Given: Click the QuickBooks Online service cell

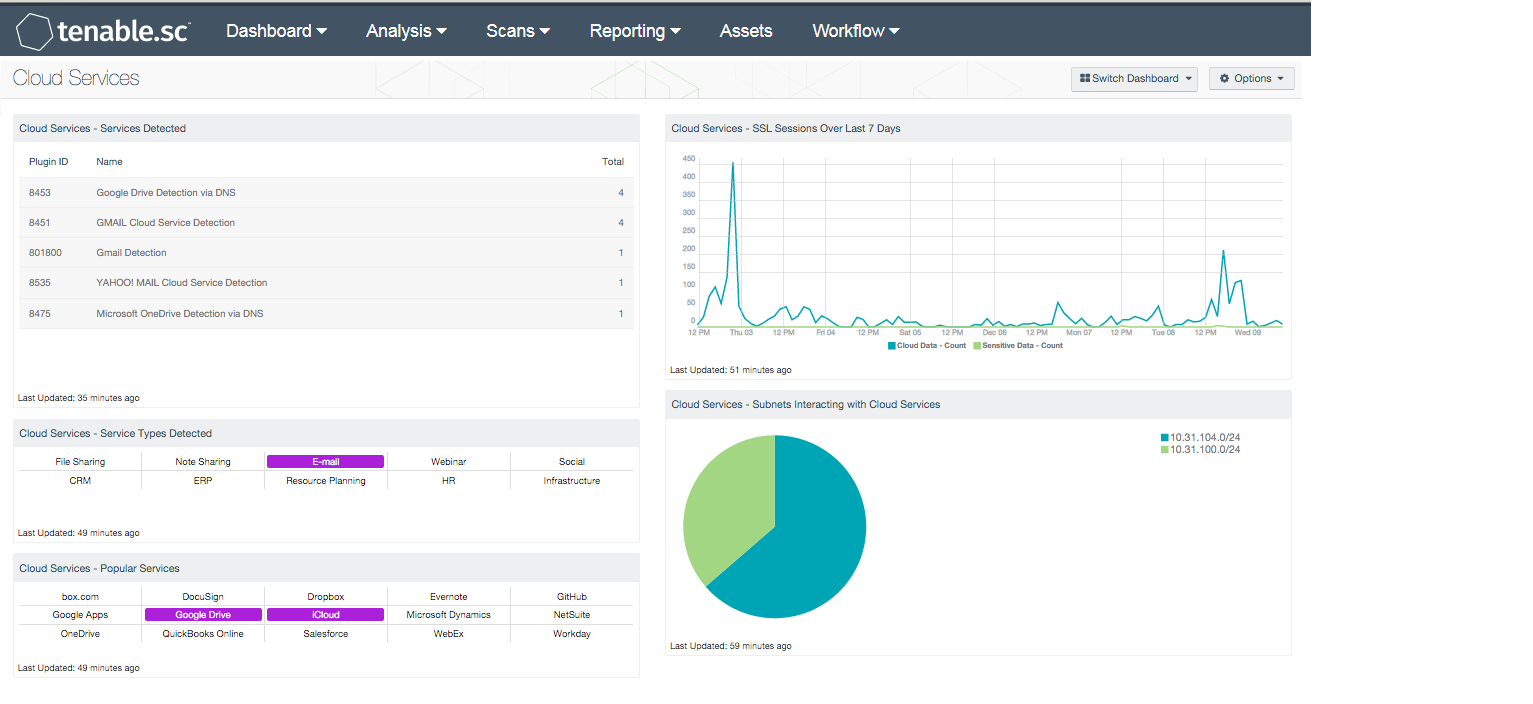Looking at the screenshot, I should [203, 634].
